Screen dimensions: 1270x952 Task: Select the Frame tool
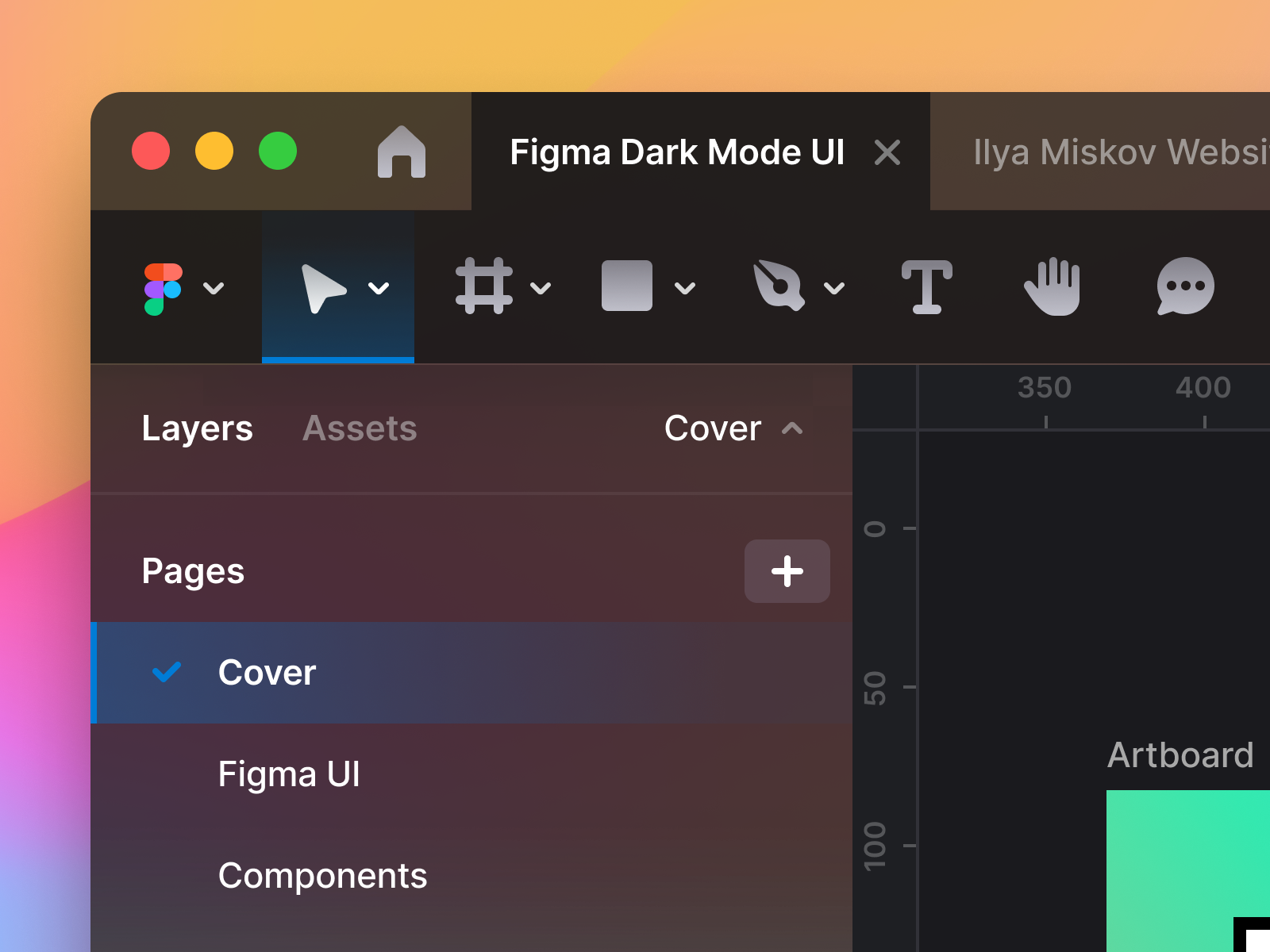click(x=487, y=287)
